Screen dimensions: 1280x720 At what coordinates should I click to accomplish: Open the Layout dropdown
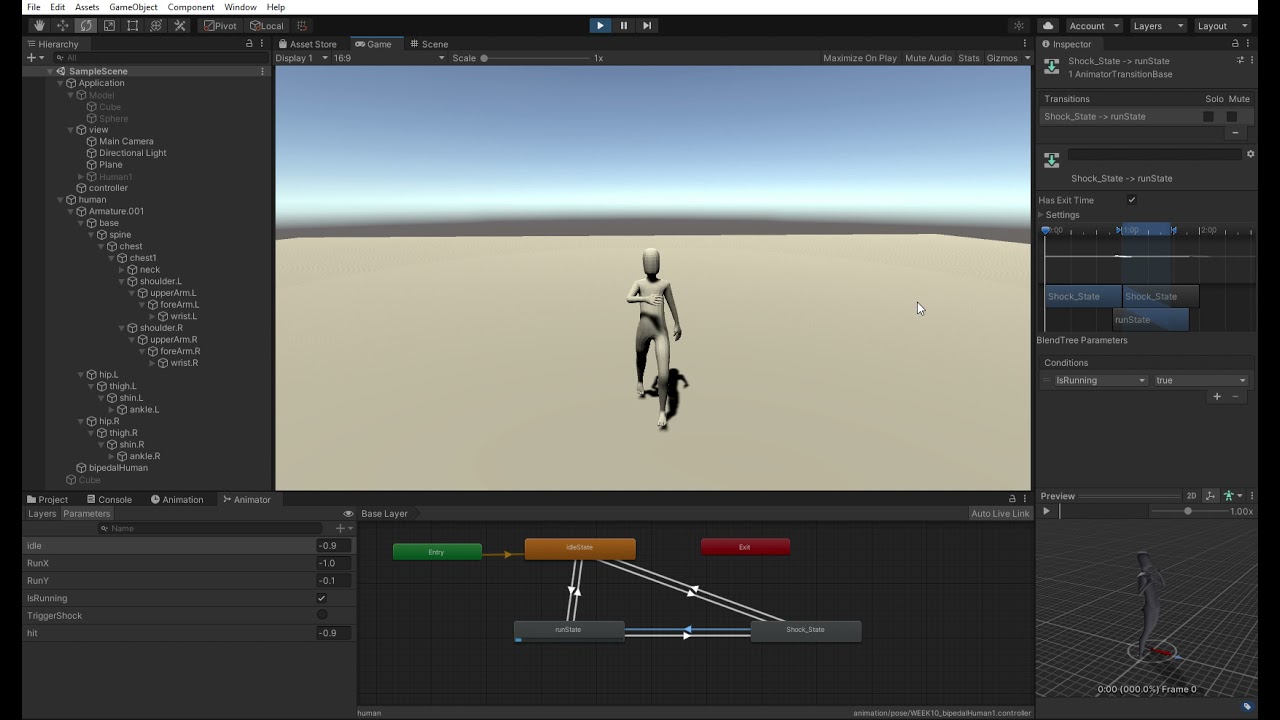(1222, 25)
